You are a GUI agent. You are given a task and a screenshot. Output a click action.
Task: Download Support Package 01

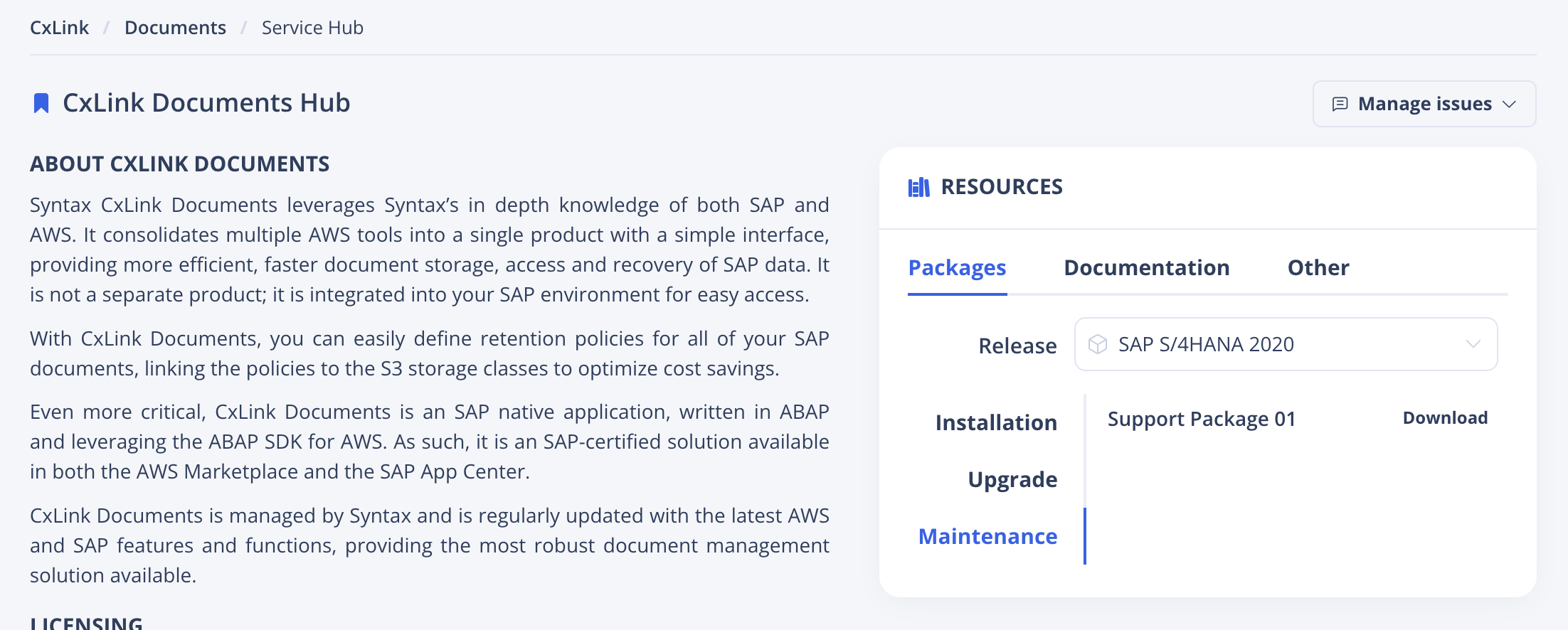(1444, 418)
